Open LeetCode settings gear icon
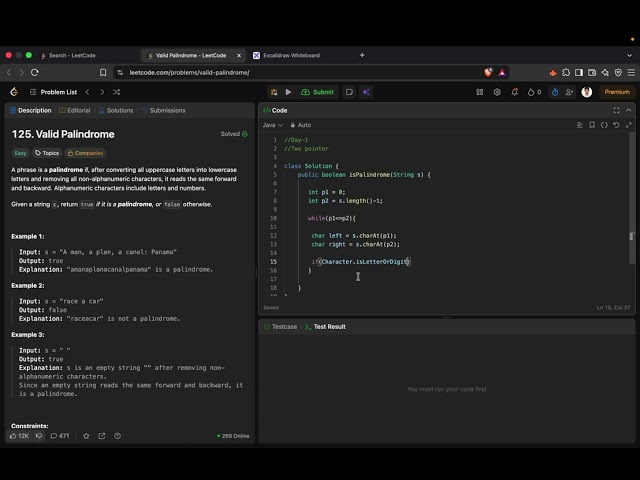Viewport: 640px width, 480px height. pos(497,92)
